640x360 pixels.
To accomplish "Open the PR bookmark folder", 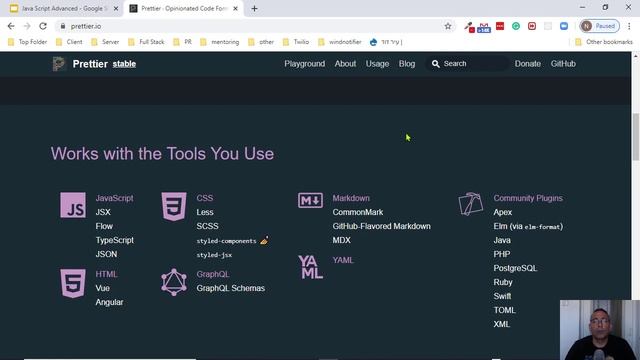I will tap(182, 42).
